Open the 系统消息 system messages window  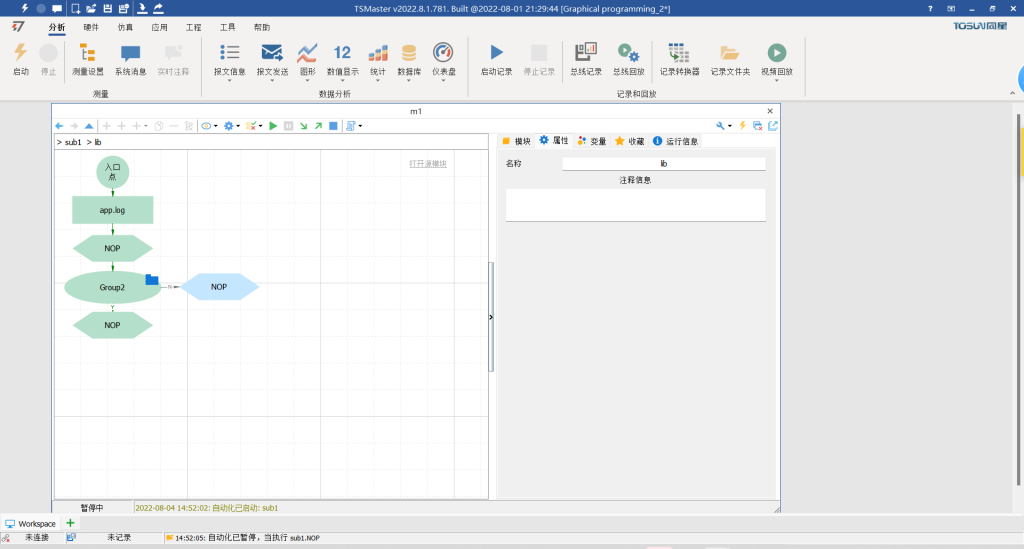(130, 53)
